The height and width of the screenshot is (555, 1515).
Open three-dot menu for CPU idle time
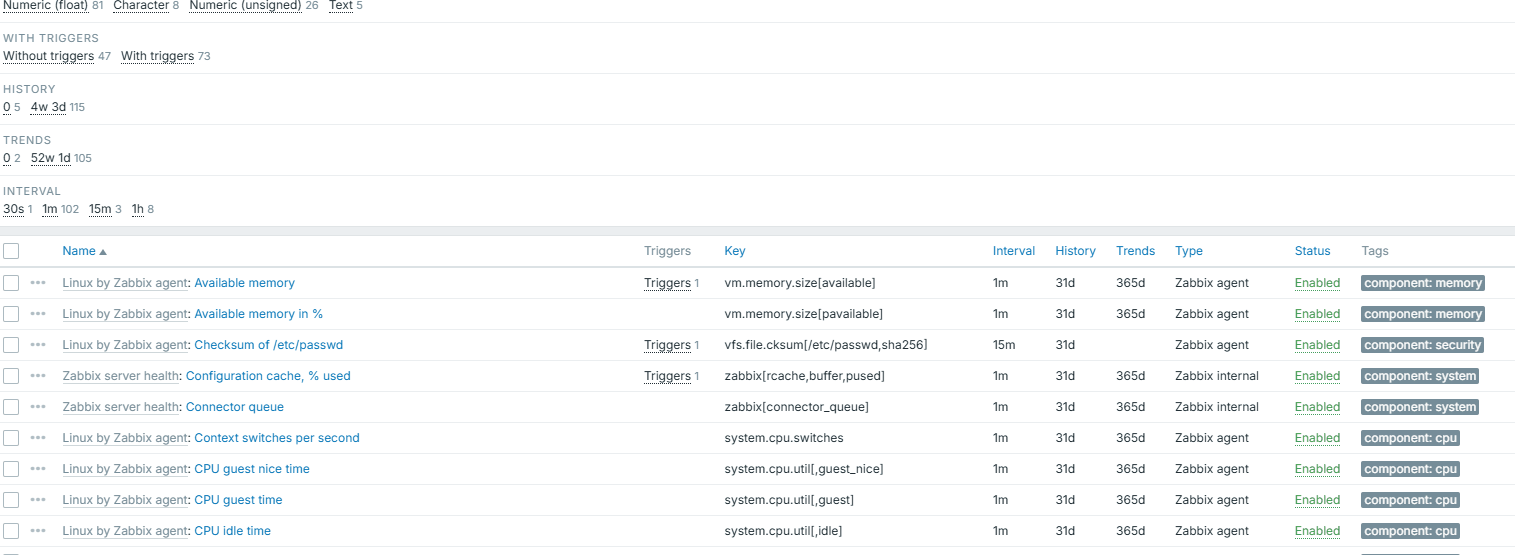pos(38,531)
